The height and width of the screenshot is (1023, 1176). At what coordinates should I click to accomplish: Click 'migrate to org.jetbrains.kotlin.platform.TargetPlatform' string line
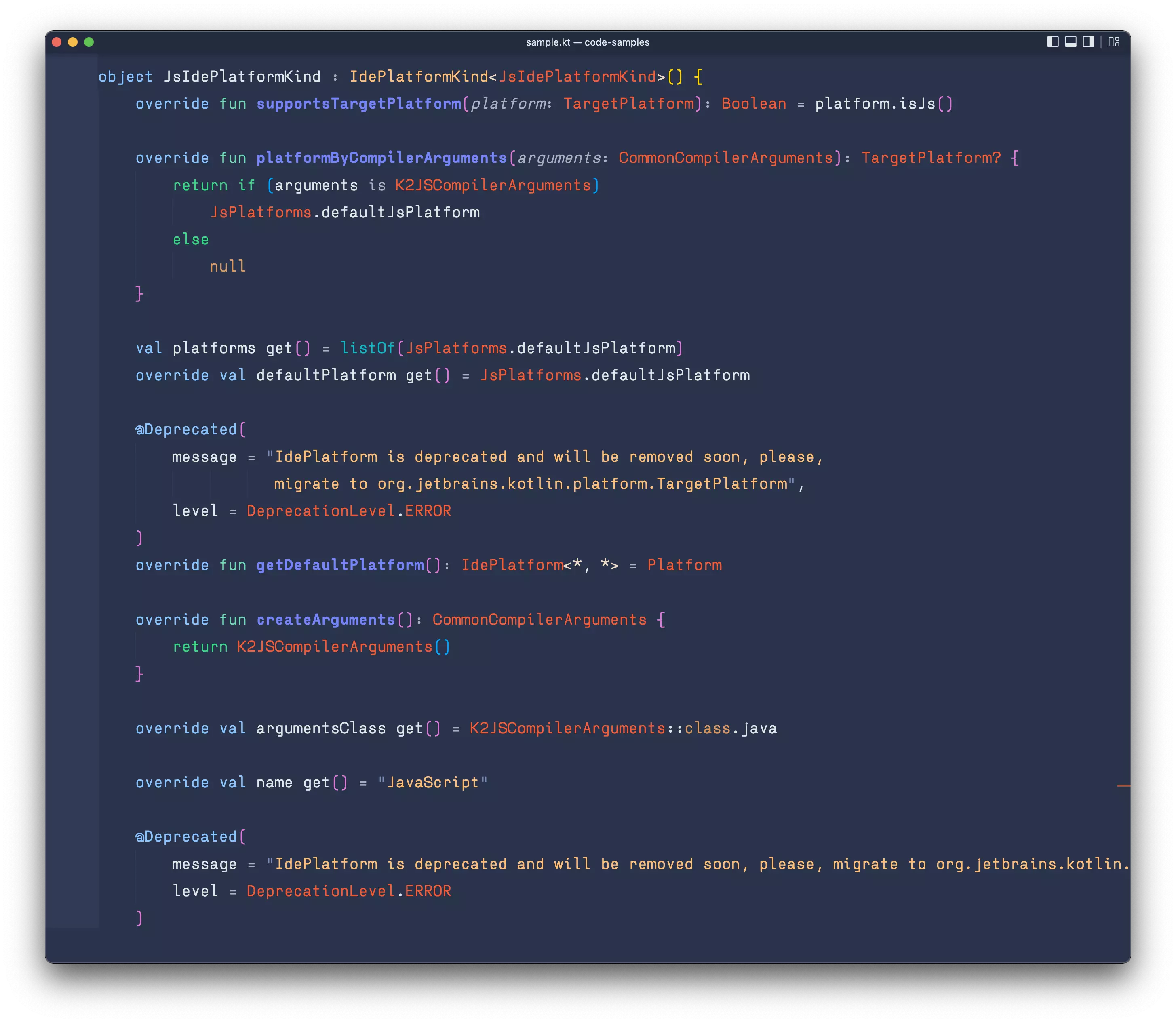coord(531,484)
